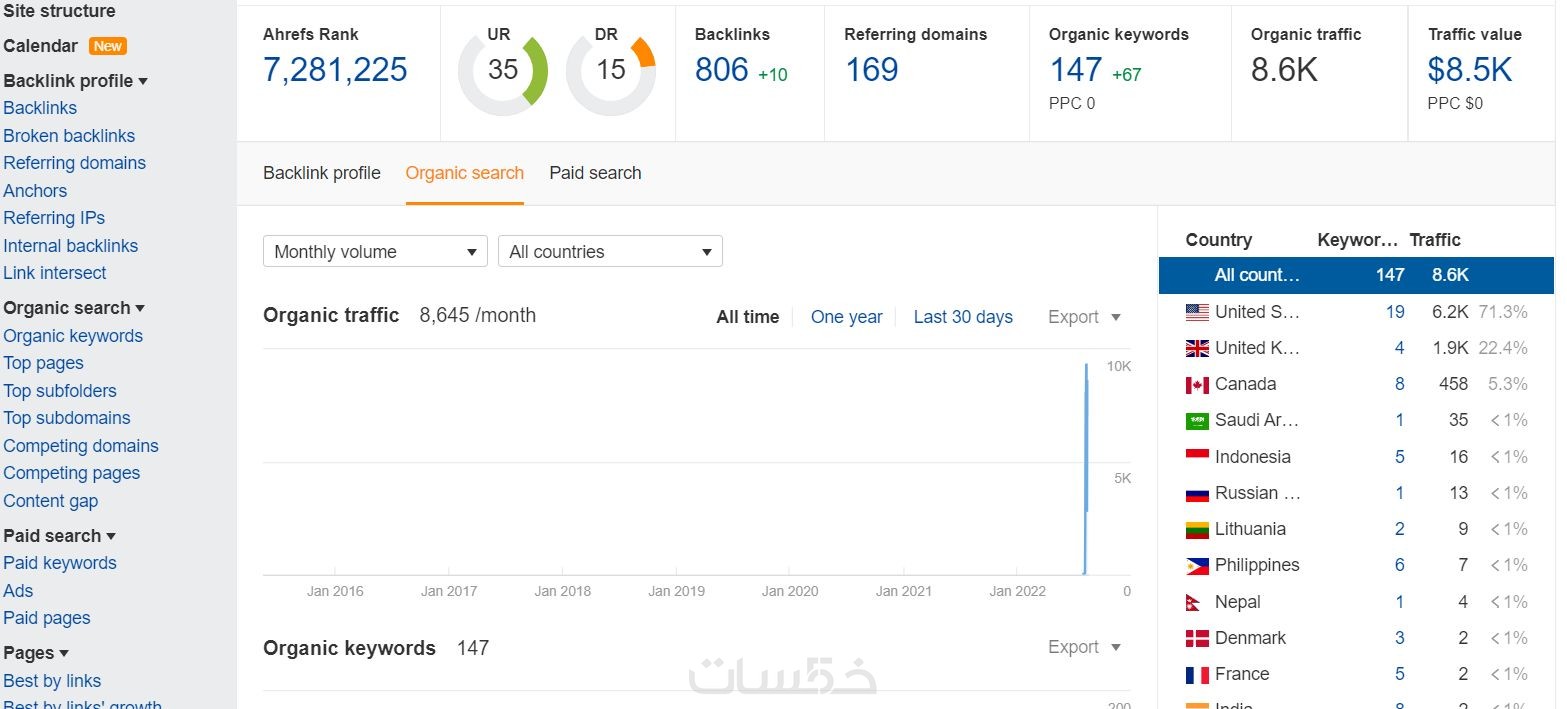Open Competing domains report
1567x709 pixels.
pyautogui.click(x=81, y=446)
